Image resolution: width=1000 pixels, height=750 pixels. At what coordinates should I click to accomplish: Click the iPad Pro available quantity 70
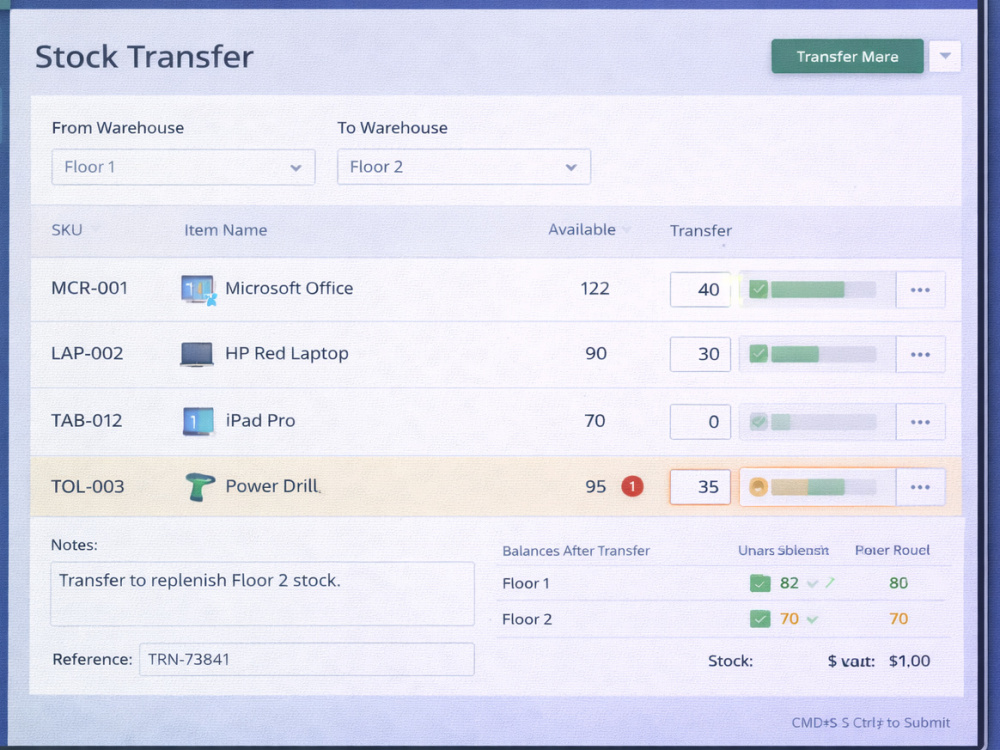point(595,421)
